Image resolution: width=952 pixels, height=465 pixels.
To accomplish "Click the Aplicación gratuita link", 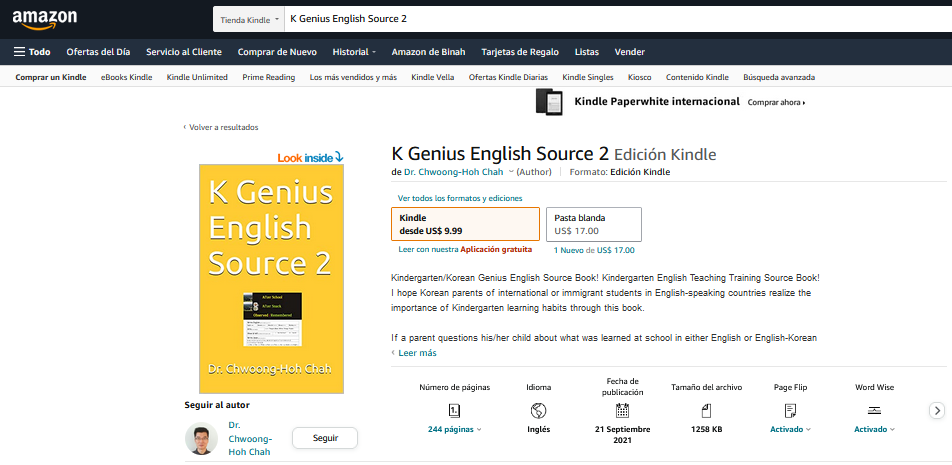I will click(496, 249).
